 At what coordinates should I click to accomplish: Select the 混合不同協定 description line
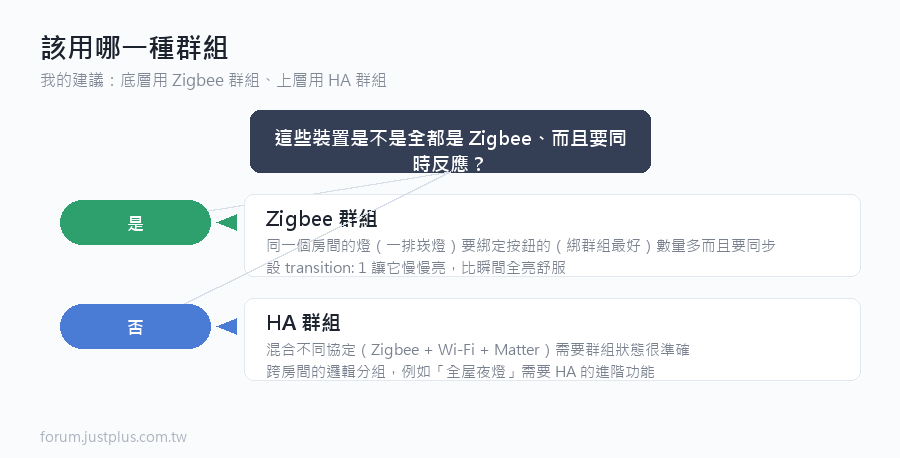click(x=478, y=350)
